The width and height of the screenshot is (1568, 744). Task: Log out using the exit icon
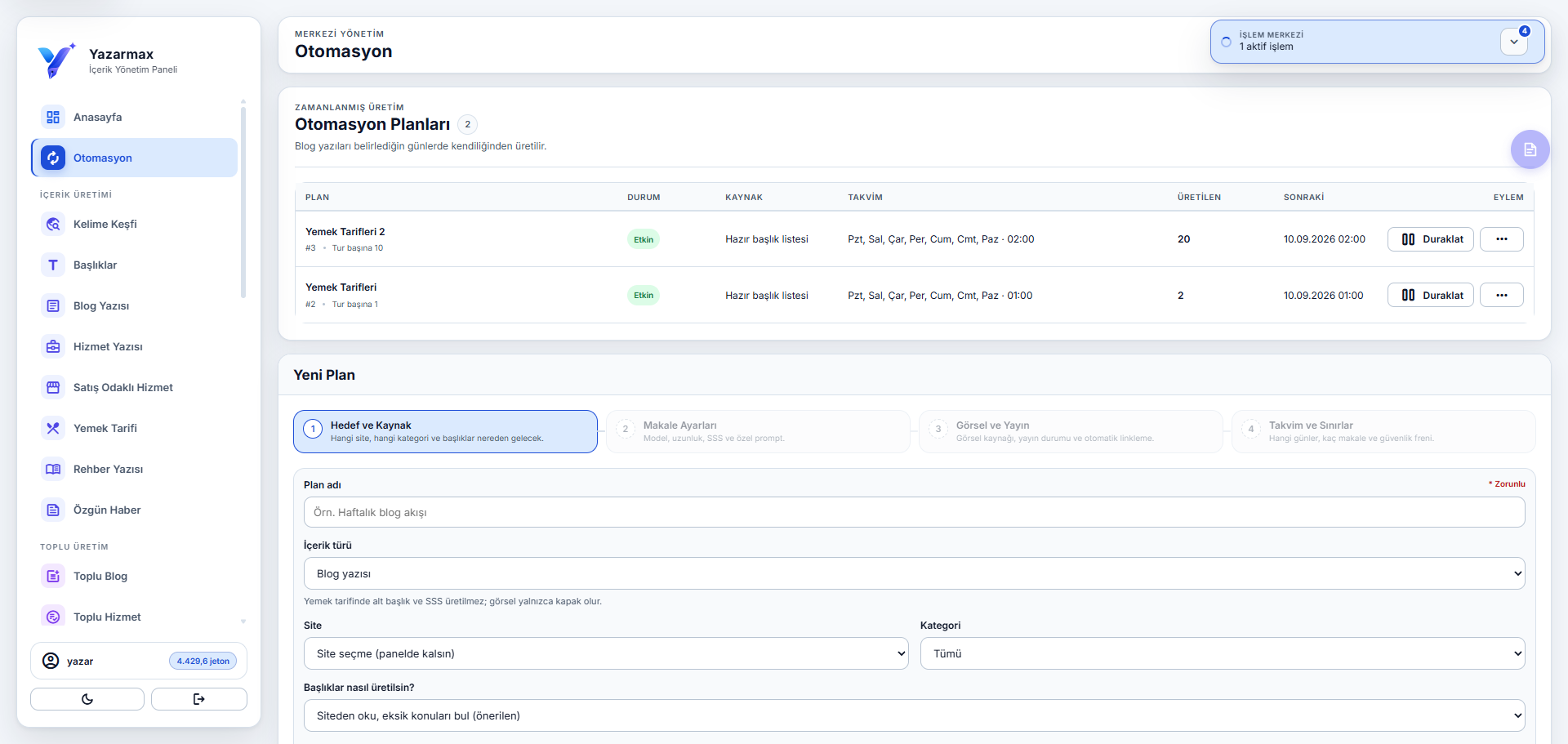tap(199, 699)
